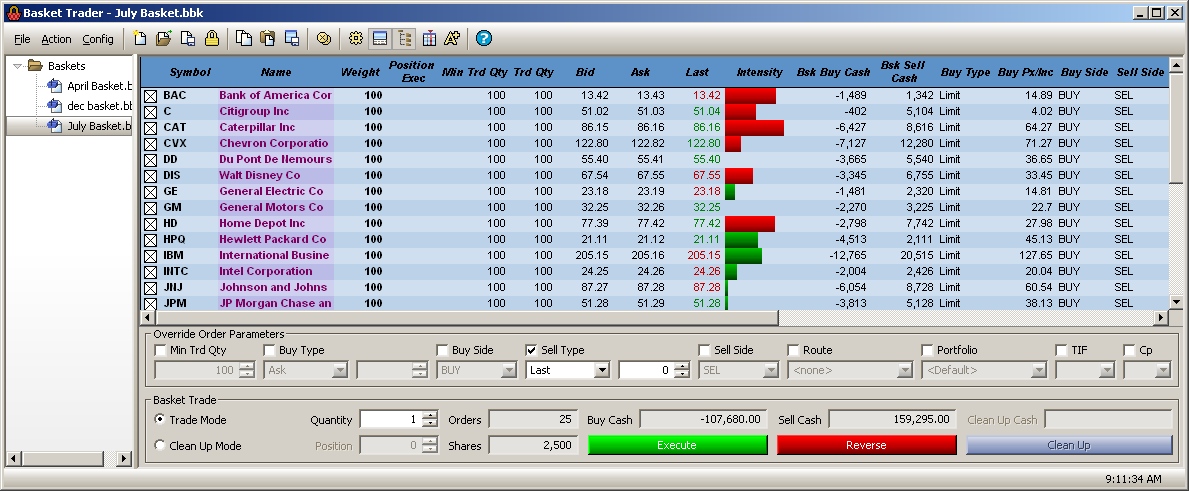Open the Route '<none>' dropdown
Viewport: 1189px width, 491px height.
(x=905, y=371)
